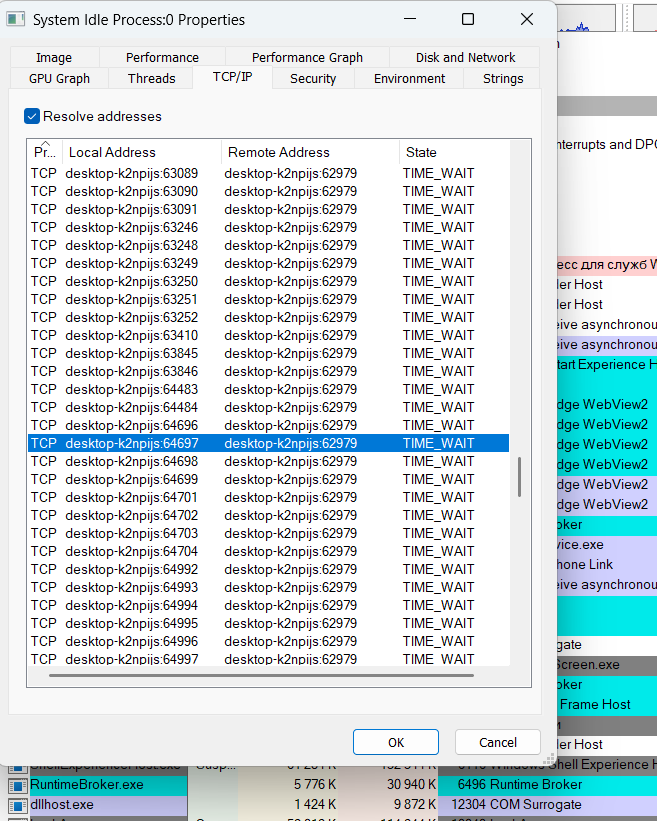The width and height of the screenshot is (657, 821).
Task: Sort by Remote Address column header
Action: (x=310, y=152)
